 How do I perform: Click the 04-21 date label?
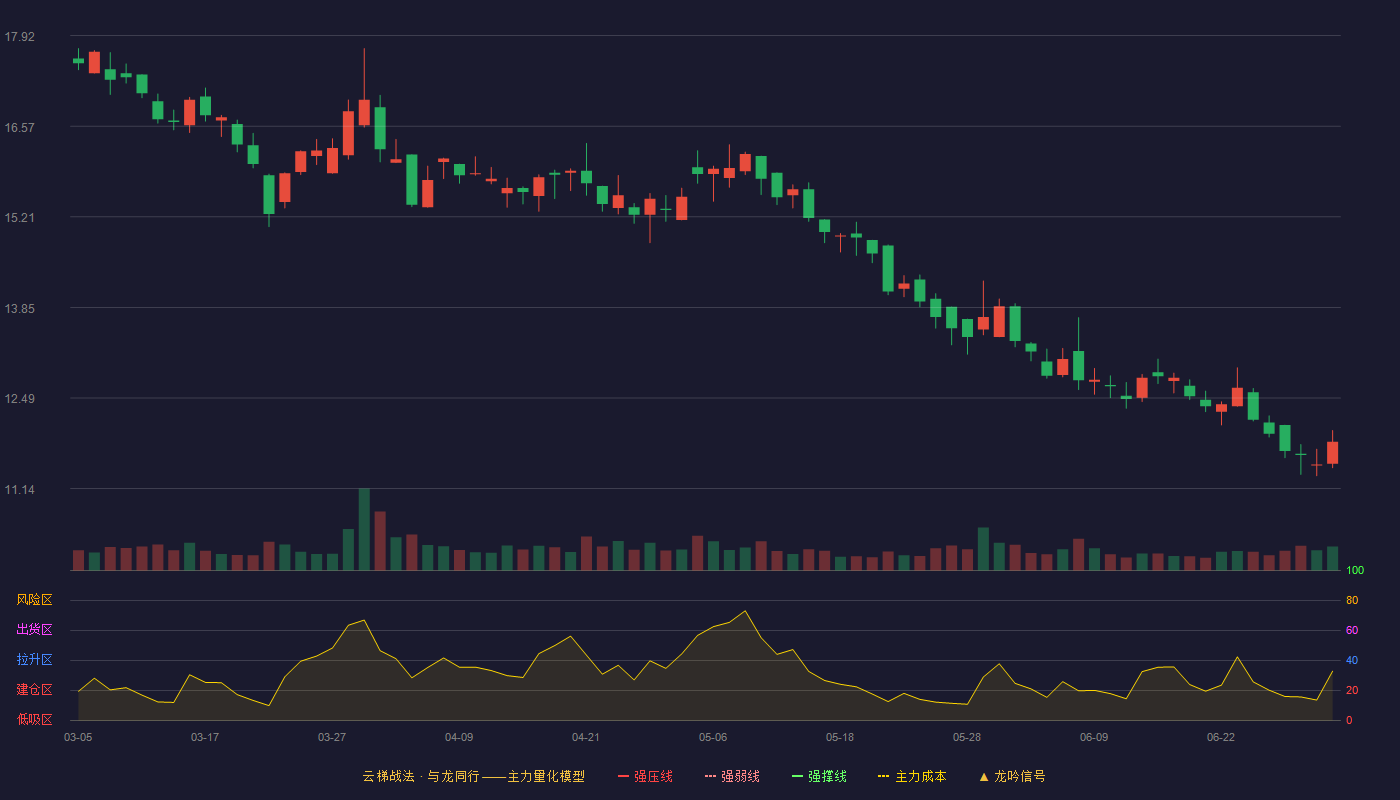point(586,737)
